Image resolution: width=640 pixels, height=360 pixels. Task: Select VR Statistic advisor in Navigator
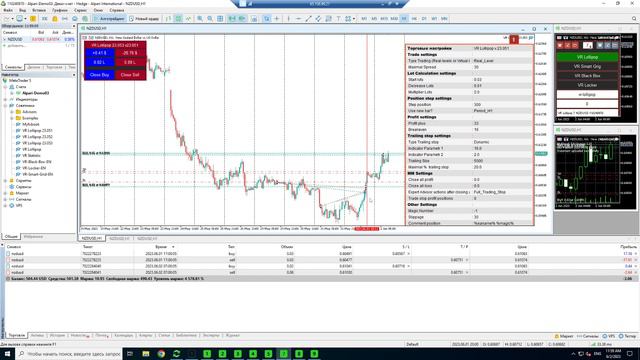pos(31,156)
